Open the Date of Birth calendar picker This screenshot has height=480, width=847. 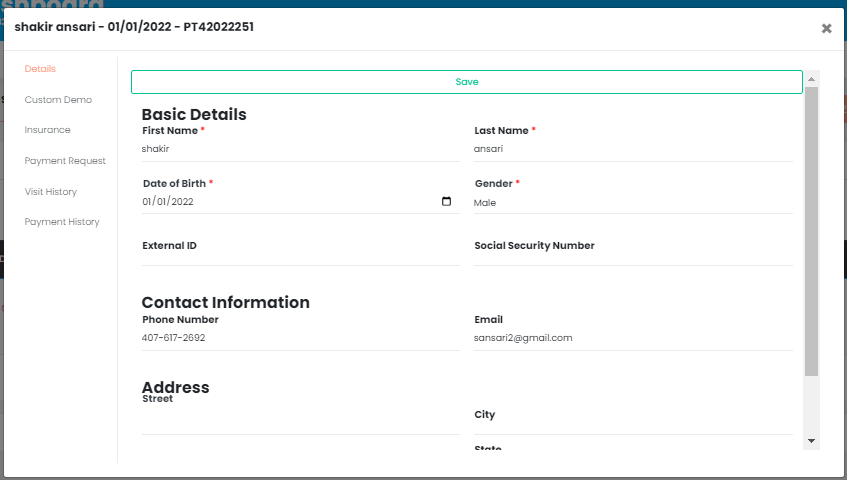click(x=446, y=201)
